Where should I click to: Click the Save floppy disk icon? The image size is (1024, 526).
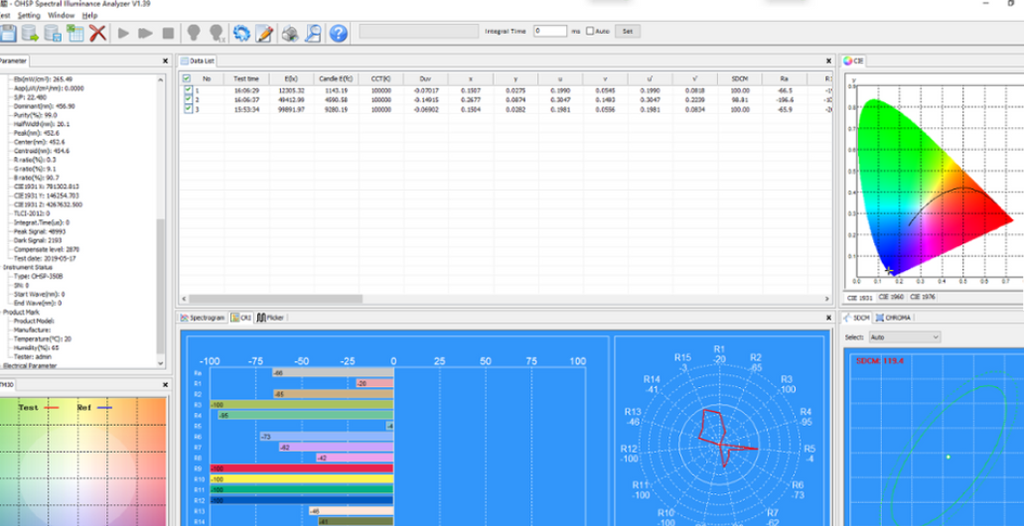click(7, 33)
